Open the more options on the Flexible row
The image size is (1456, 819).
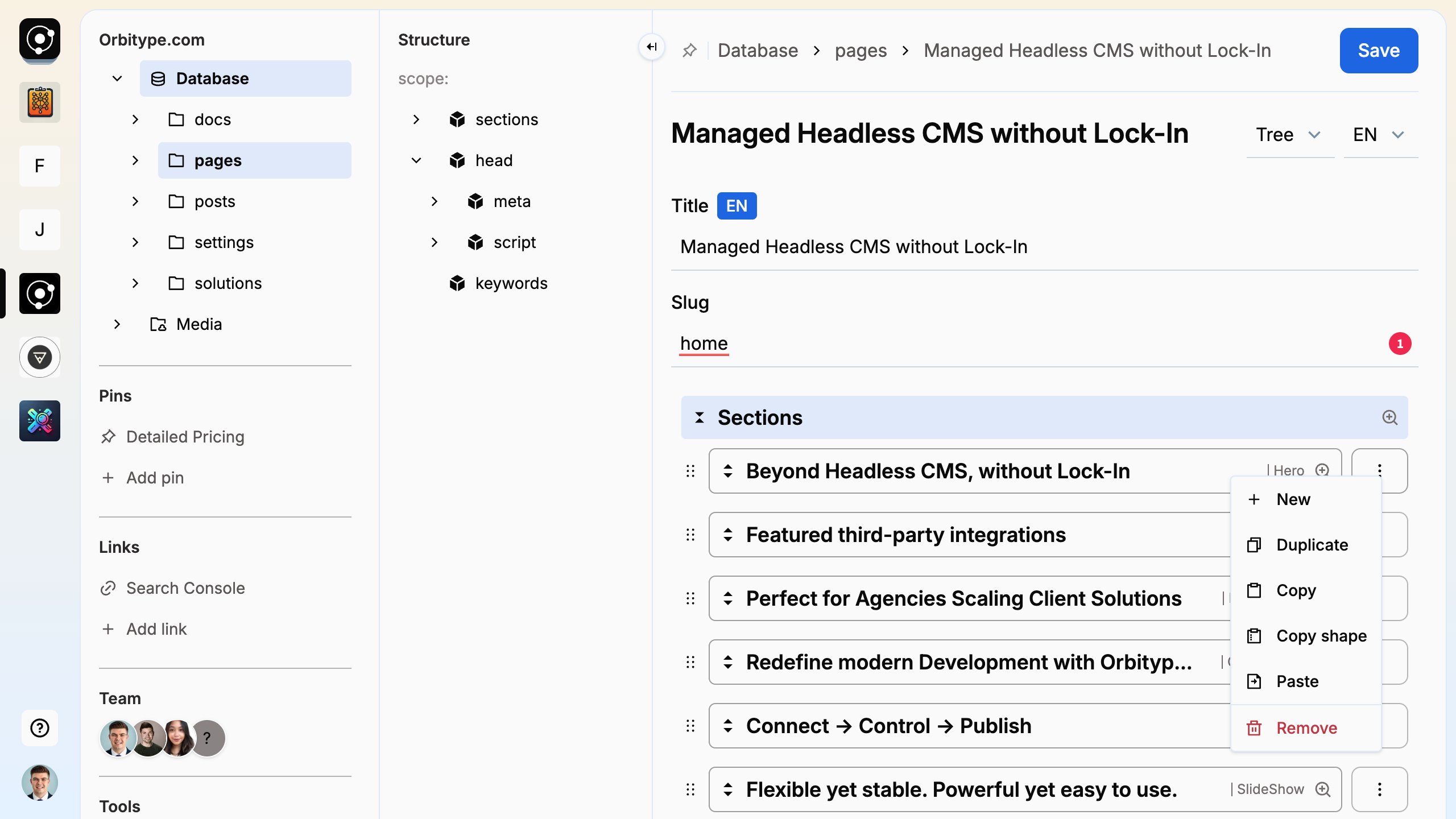(1380, 789)
